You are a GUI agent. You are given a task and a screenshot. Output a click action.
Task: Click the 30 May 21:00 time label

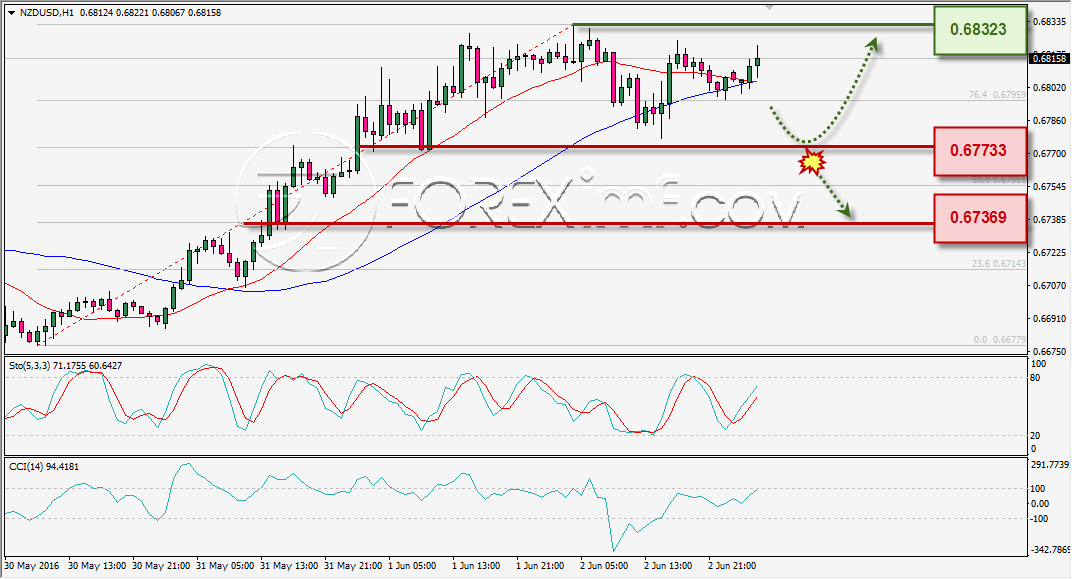click(x=161, y=566)
